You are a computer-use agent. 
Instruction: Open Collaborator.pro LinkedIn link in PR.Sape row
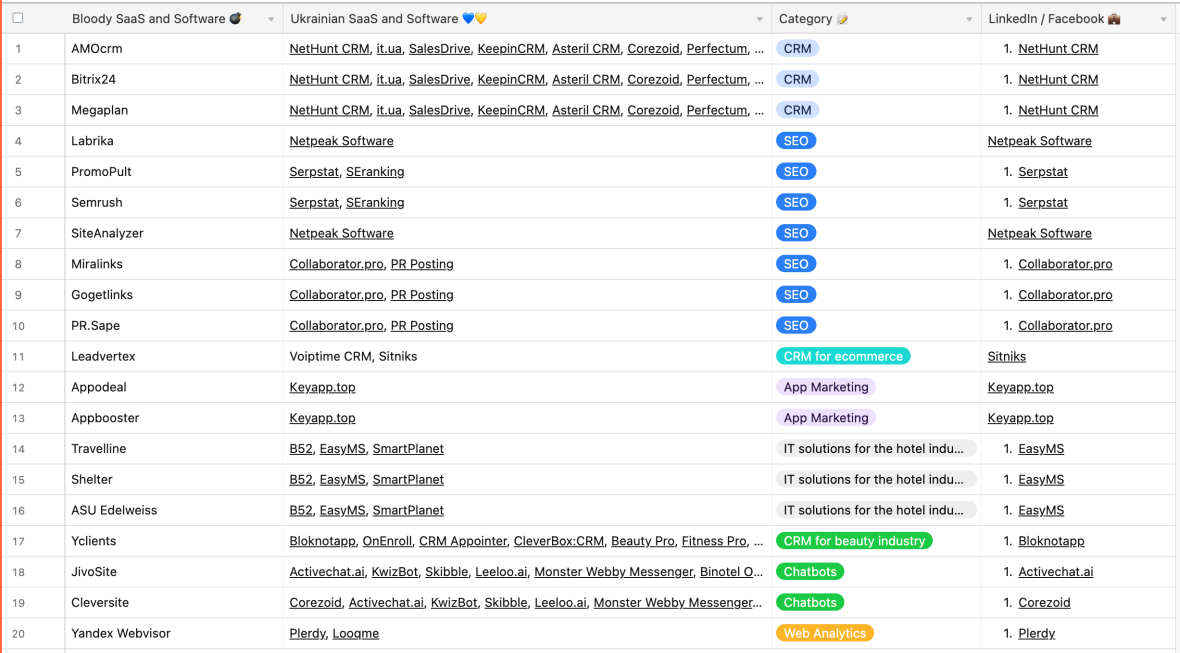tap(1065, 326)
